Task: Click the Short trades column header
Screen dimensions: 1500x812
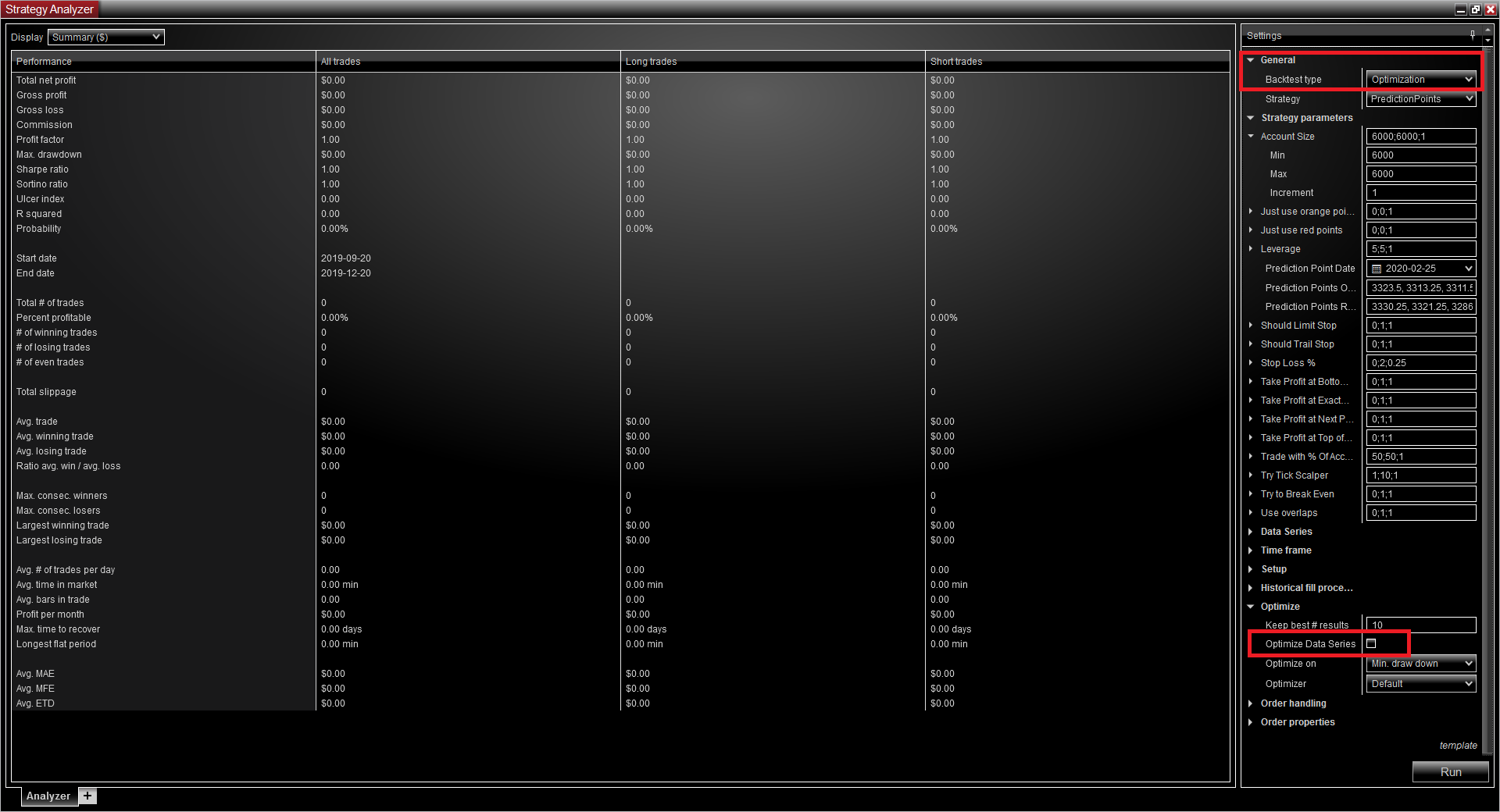Action: coord(1077,62)
